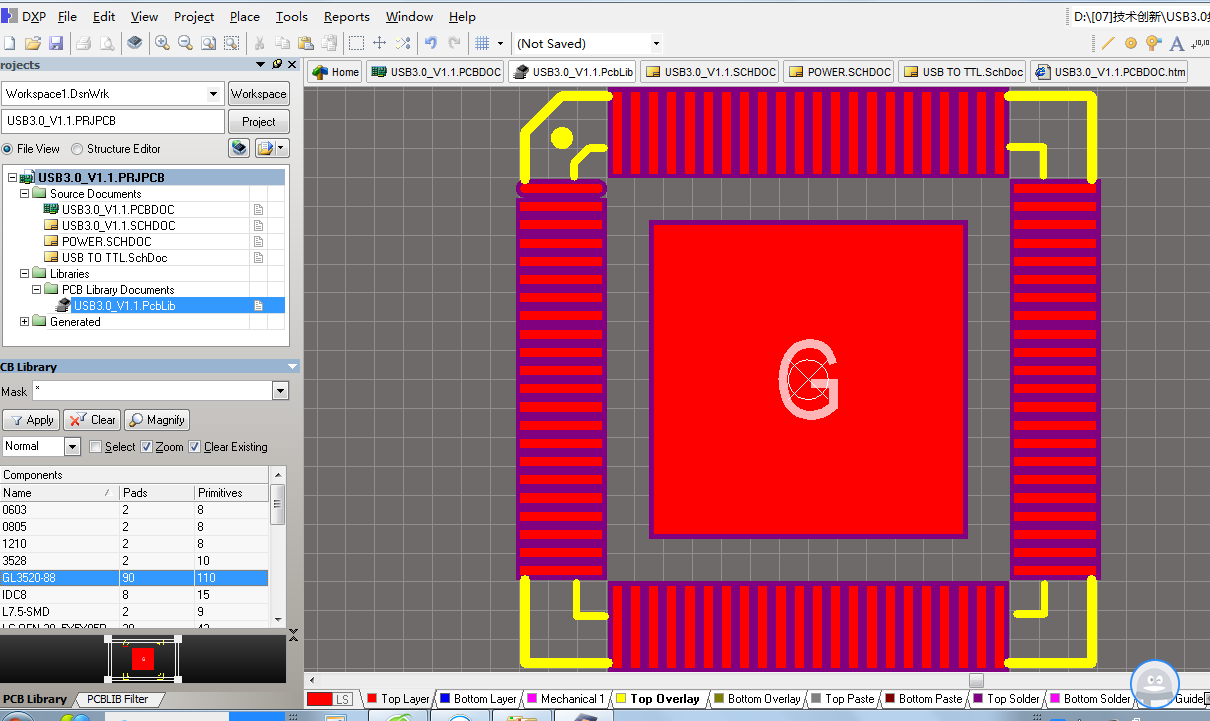Click the Place Coordinate tool icon
This screenshot has height=721, width=1210.
pyautogui.click(x=1199, y=43)
